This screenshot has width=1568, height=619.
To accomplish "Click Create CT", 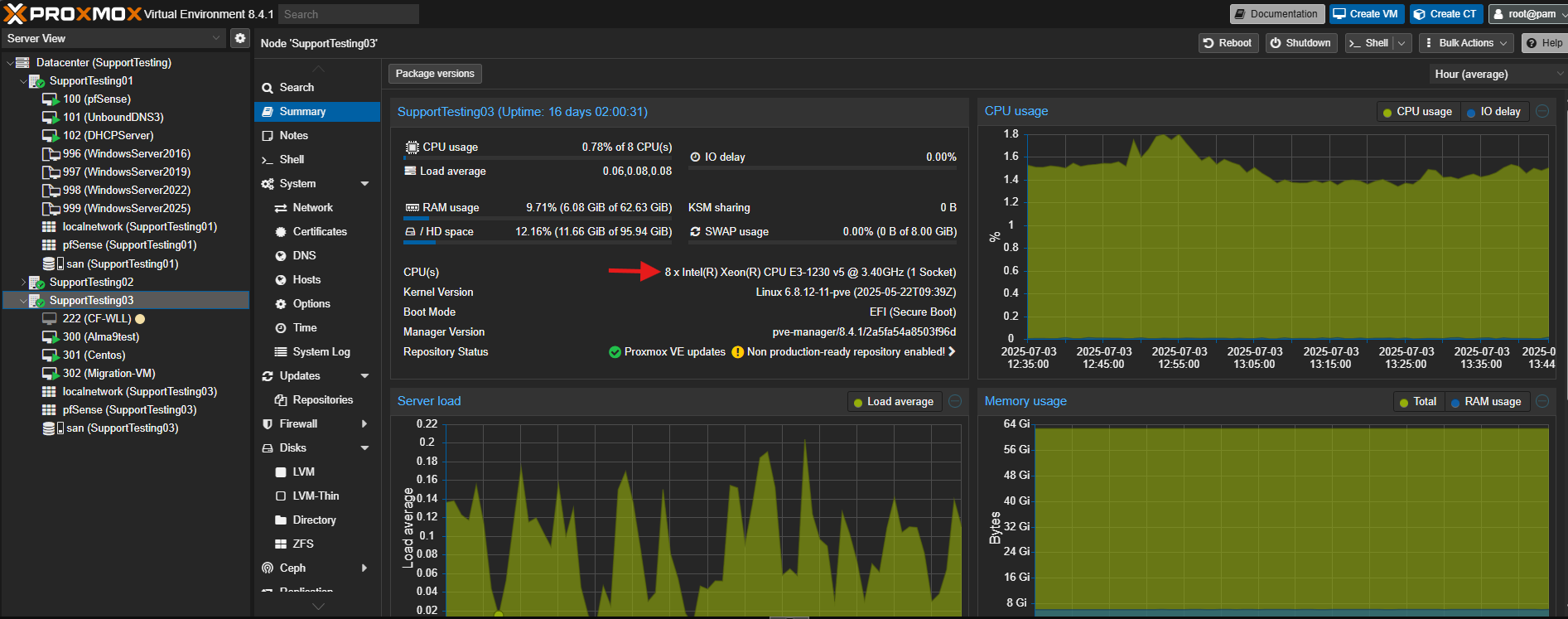I will pos(1445,14).
